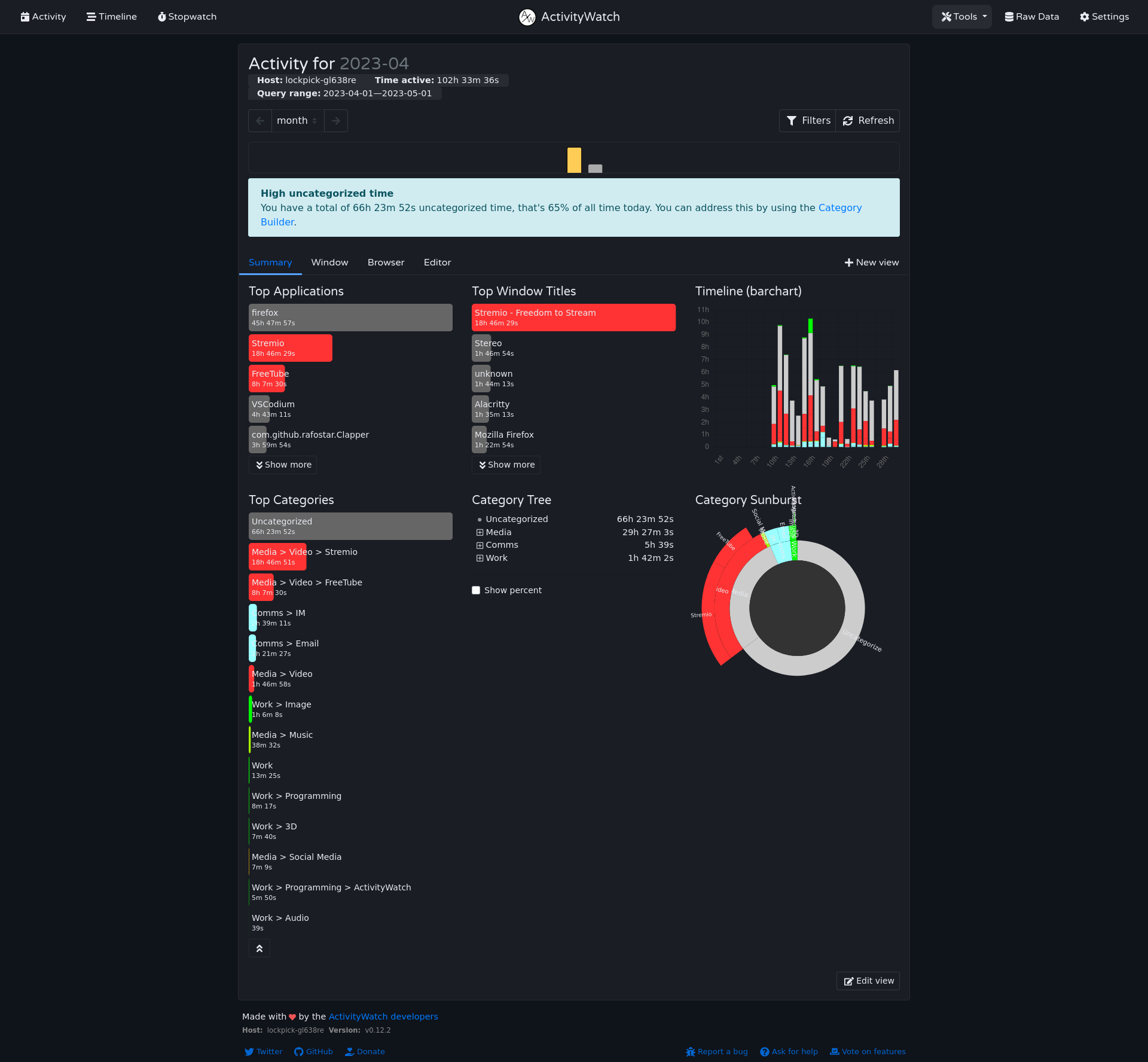Select the Comms > Email category
The image size is (1148, 1062).
(x=285, y=648)
